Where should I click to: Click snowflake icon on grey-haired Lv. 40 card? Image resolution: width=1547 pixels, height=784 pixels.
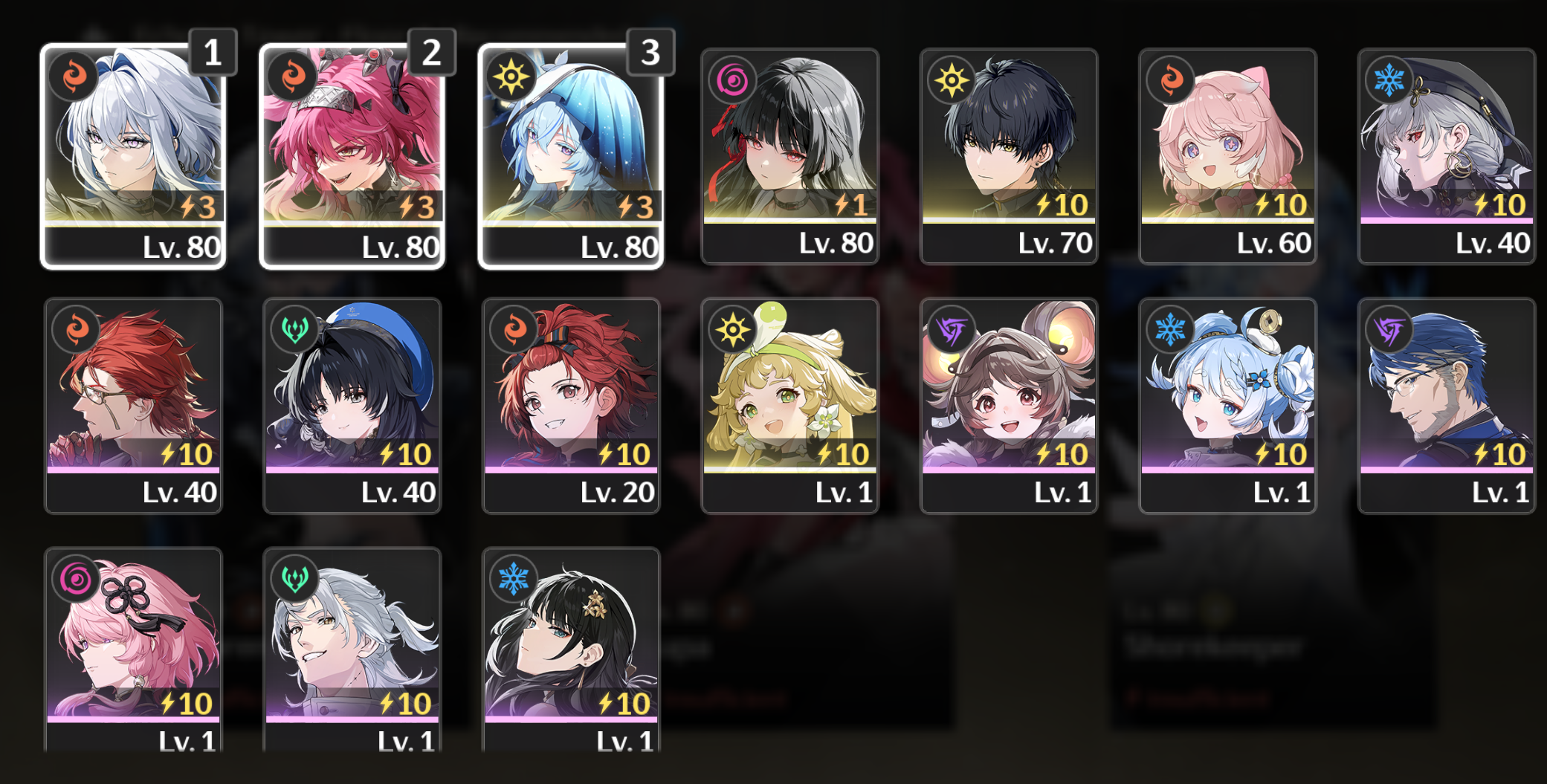(x=1389, y=80)
